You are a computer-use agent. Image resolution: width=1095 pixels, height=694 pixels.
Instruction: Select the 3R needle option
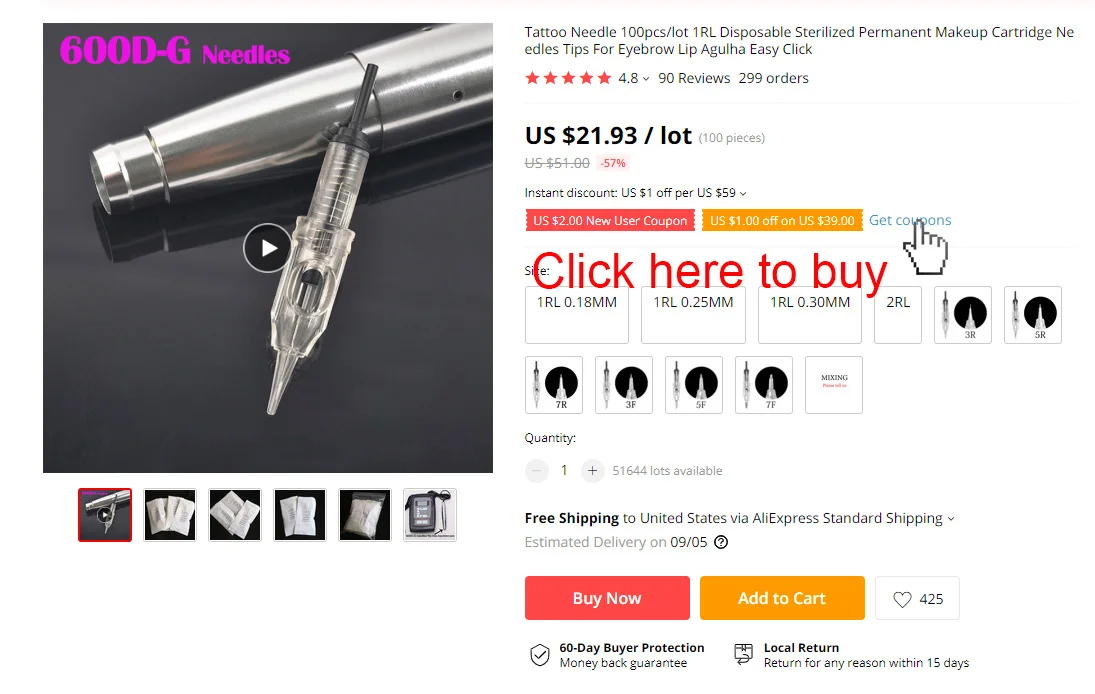click(x=962, y=315)
